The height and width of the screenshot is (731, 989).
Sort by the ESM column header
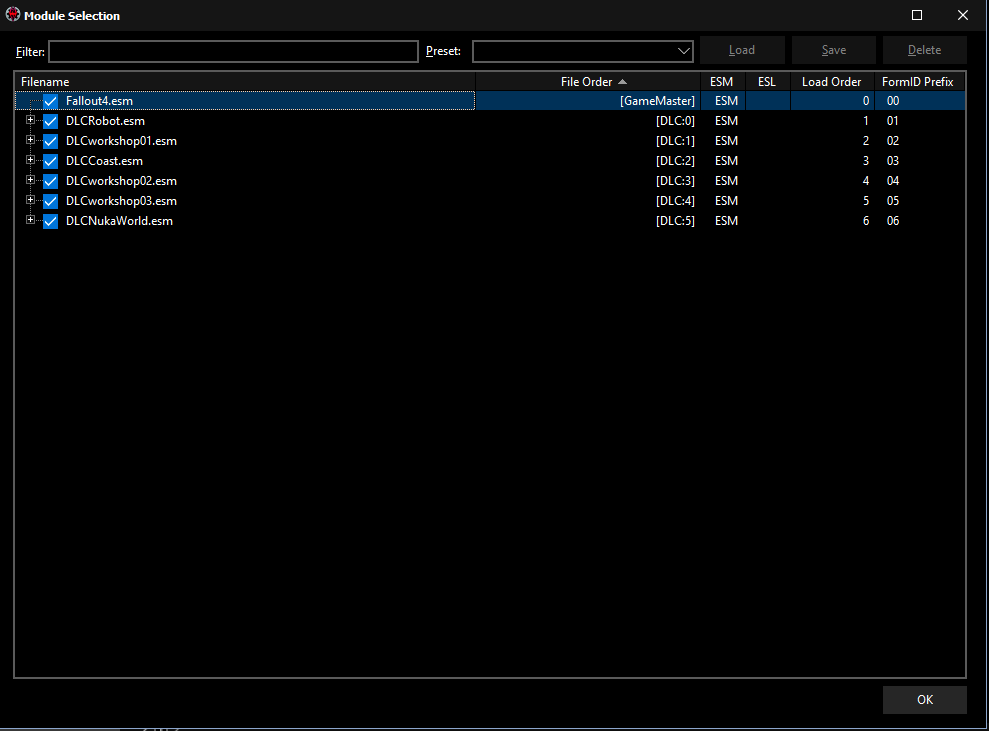tap(723, 82)
